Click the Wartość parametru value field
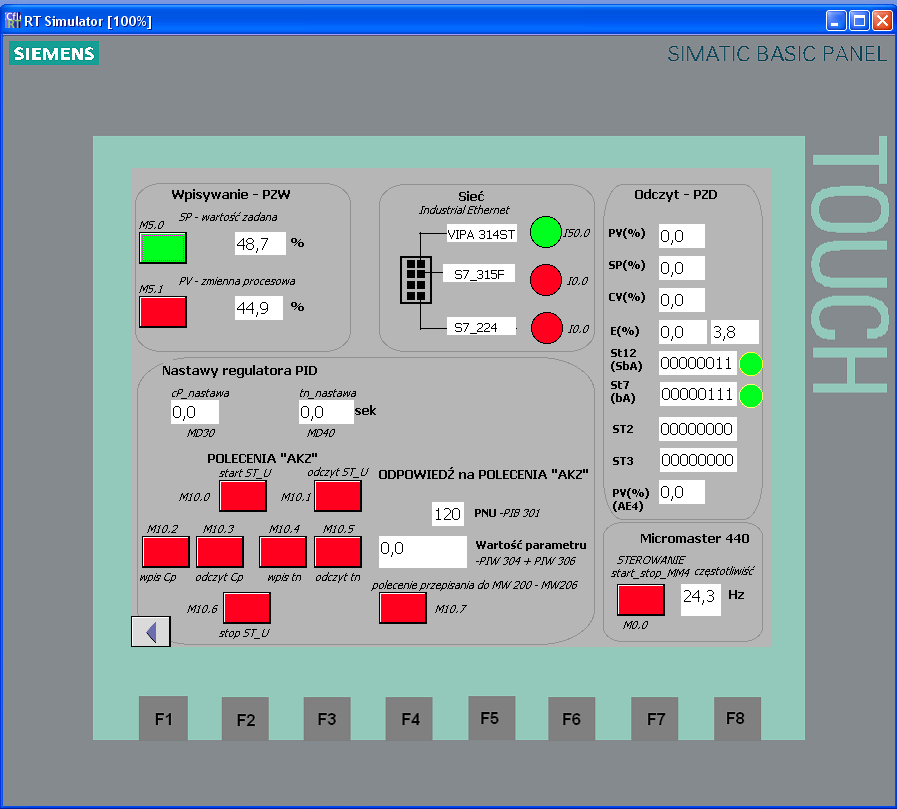Viewport: 897px width, 809px height. coord(423,552)
